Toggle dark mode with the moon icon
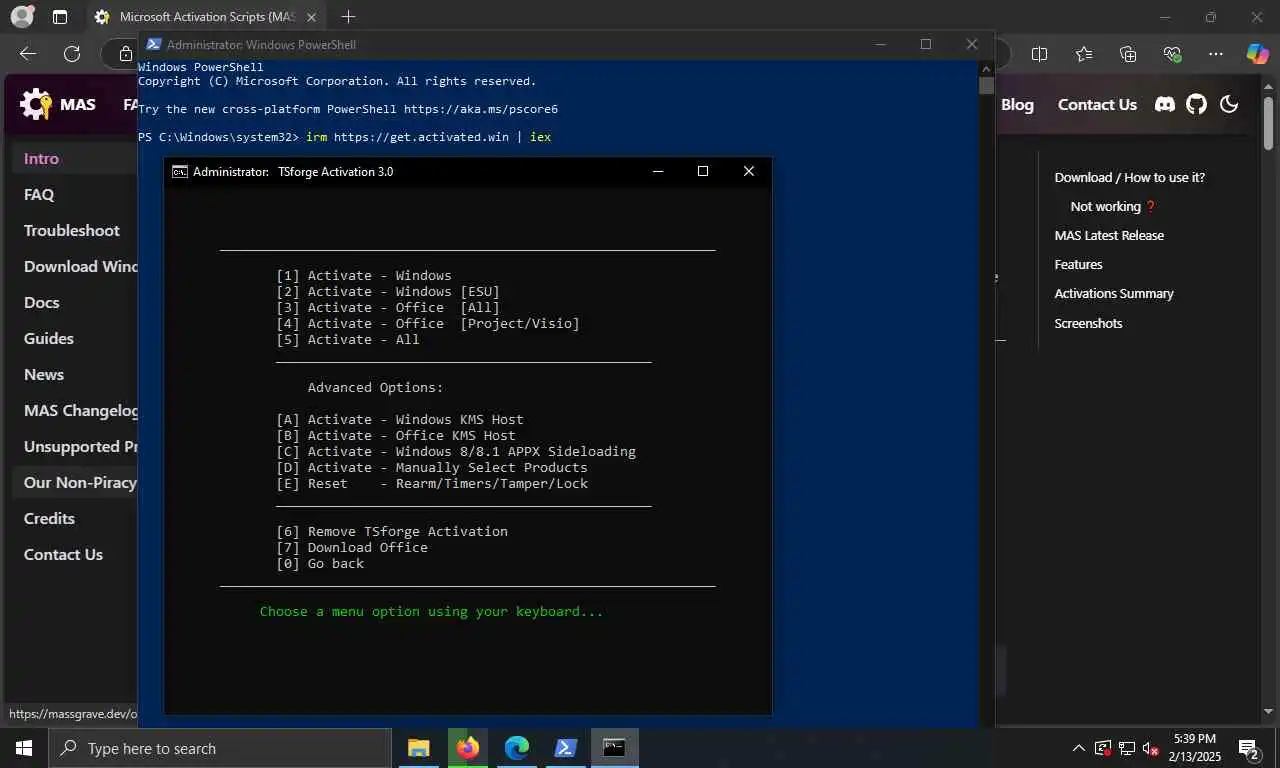 [x=1229, y=104]
